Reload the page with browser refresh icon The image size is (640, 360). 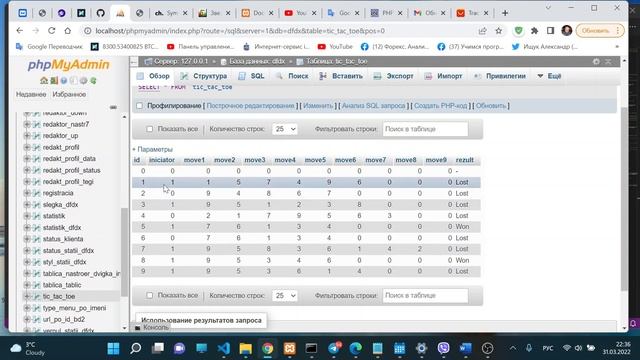click(x=51, y=31)
